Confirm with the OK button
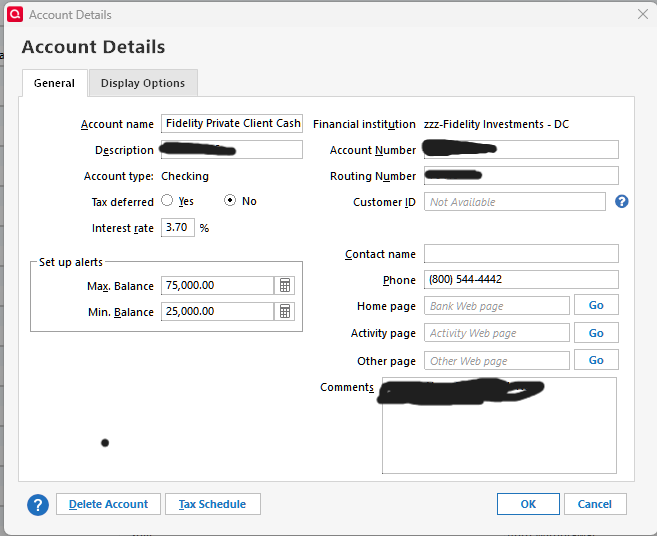The image size is (657, 536). click(528, 504)
